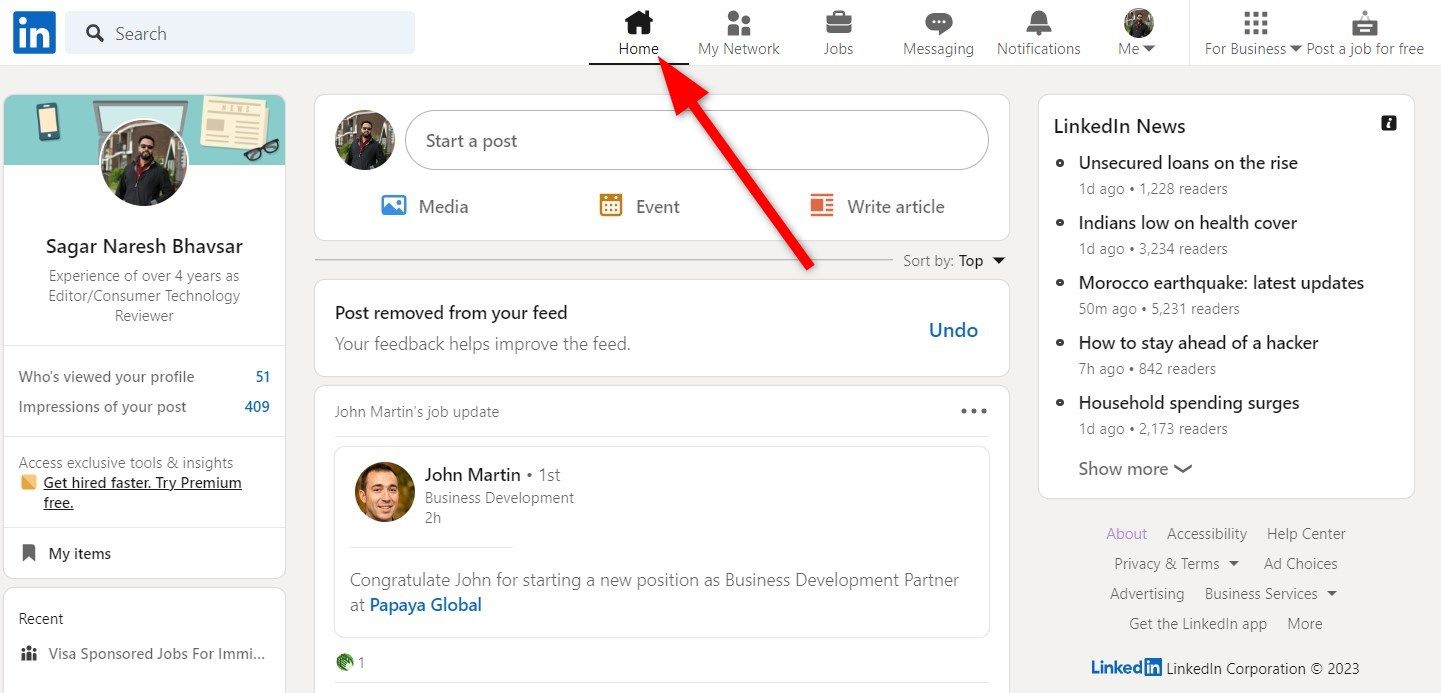The image size is (1441, 693).
Task: Click the LinkedIn footer logo
Action: pos(1126,668)
